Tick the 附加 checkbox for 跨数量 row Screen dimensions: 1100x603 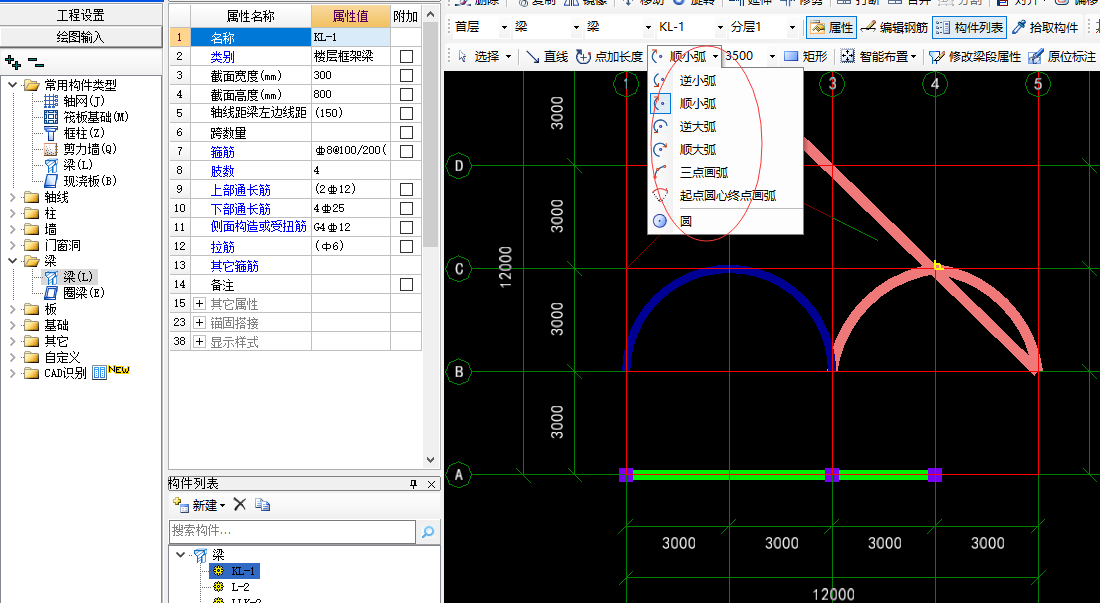click(x=406, y=132)
